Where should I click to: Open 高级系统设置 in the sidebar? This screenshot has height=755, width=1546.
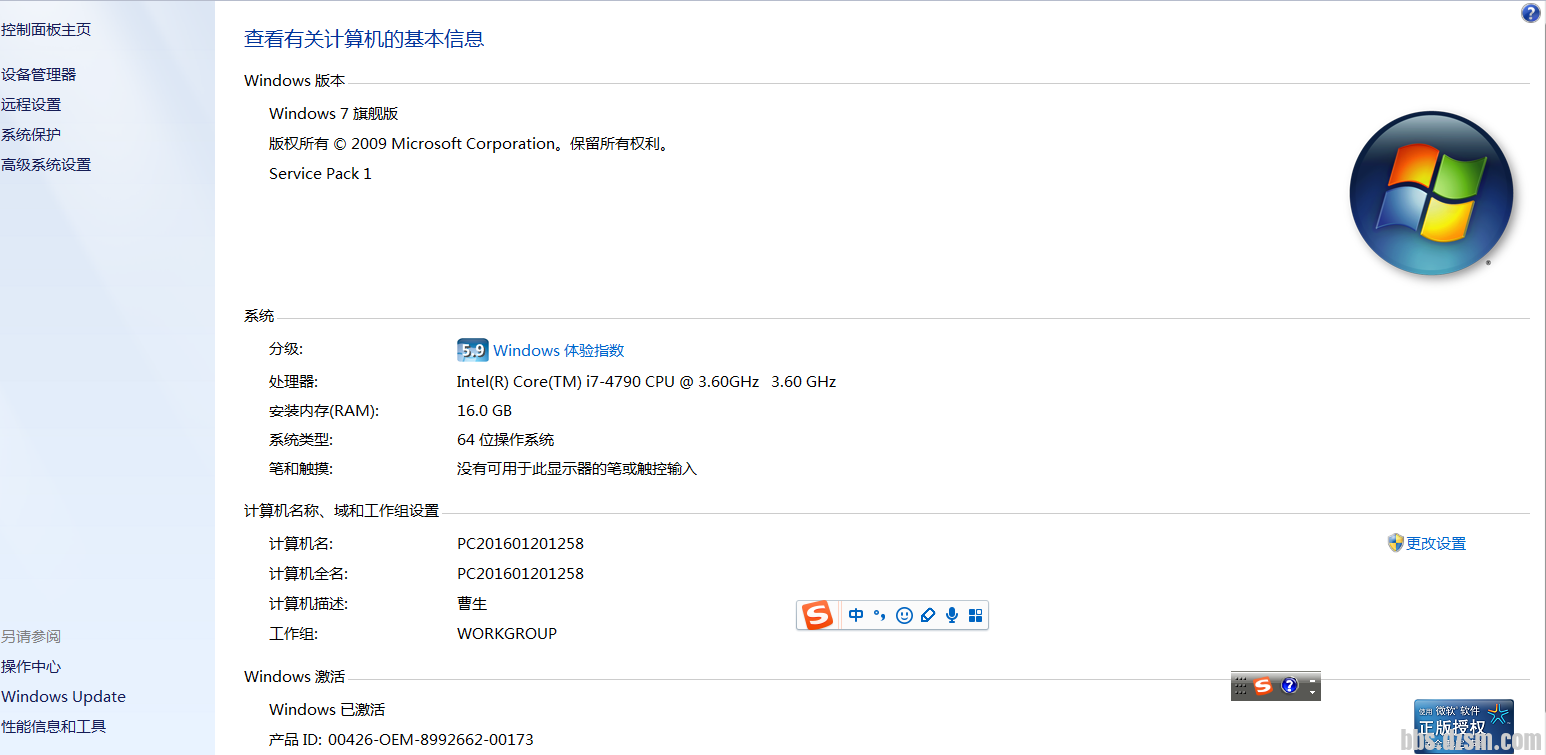click(x=46, y=164)
